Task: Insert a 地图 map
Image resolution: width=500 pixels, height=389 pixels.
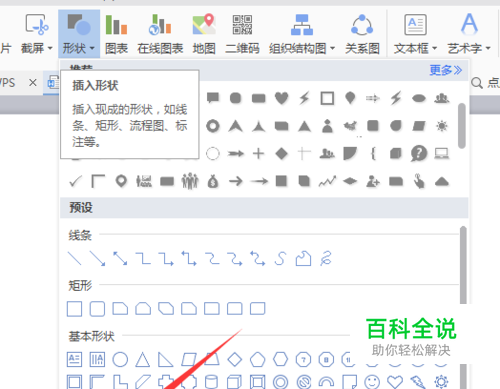Action: point(204,33)
